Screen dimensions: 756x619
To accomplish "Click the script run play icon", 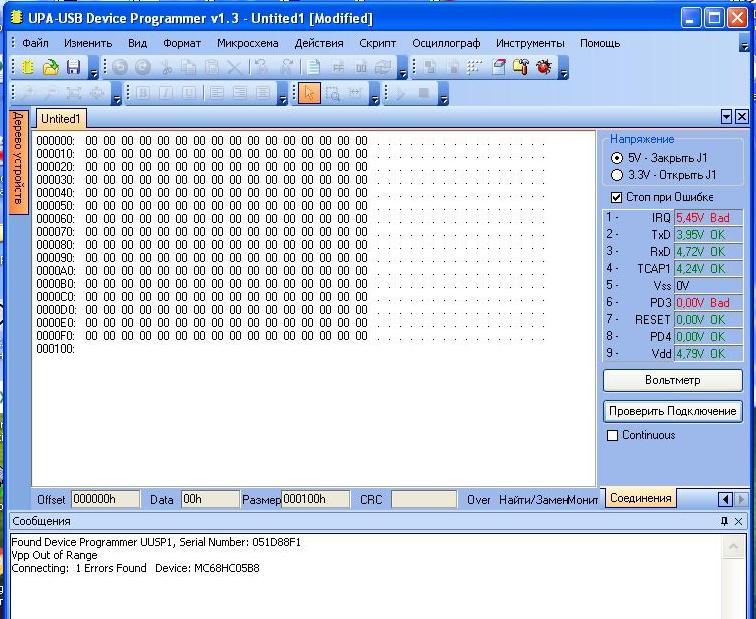I will click(x=400, y=93).
